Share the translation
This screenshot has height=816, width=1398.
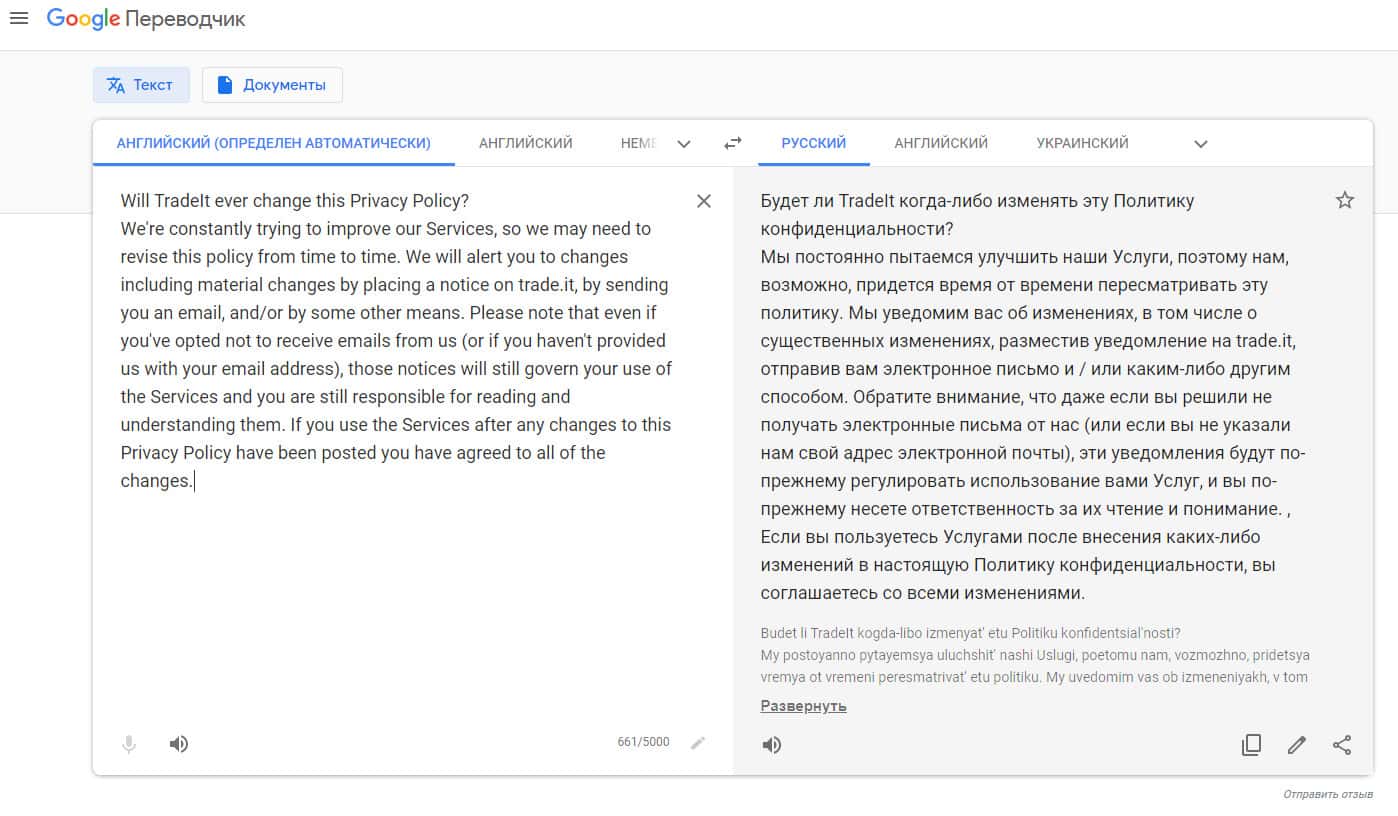[x=1342, y=745]
